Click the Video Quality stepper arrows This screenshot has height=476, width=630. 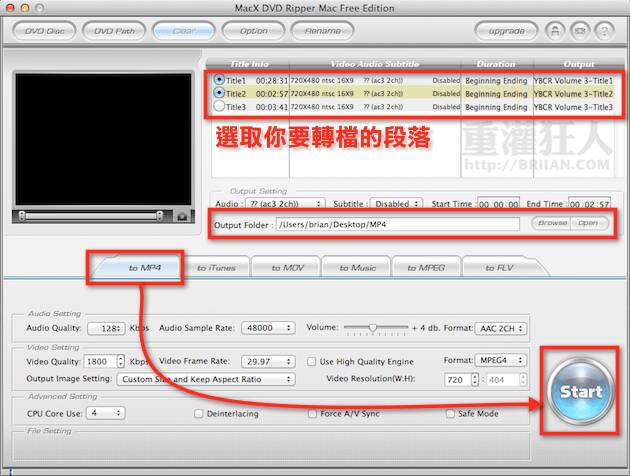coord(121,361)
